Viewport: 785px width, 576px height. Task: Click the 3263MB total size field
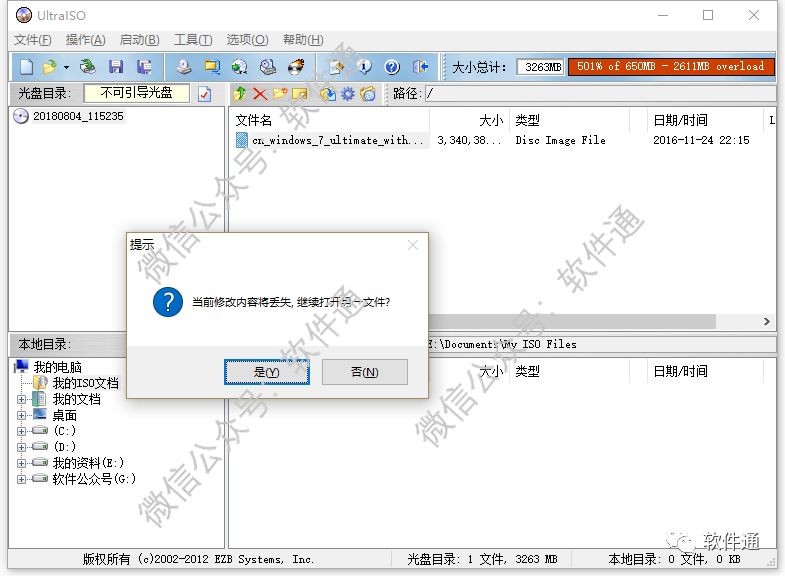(540, 67)
